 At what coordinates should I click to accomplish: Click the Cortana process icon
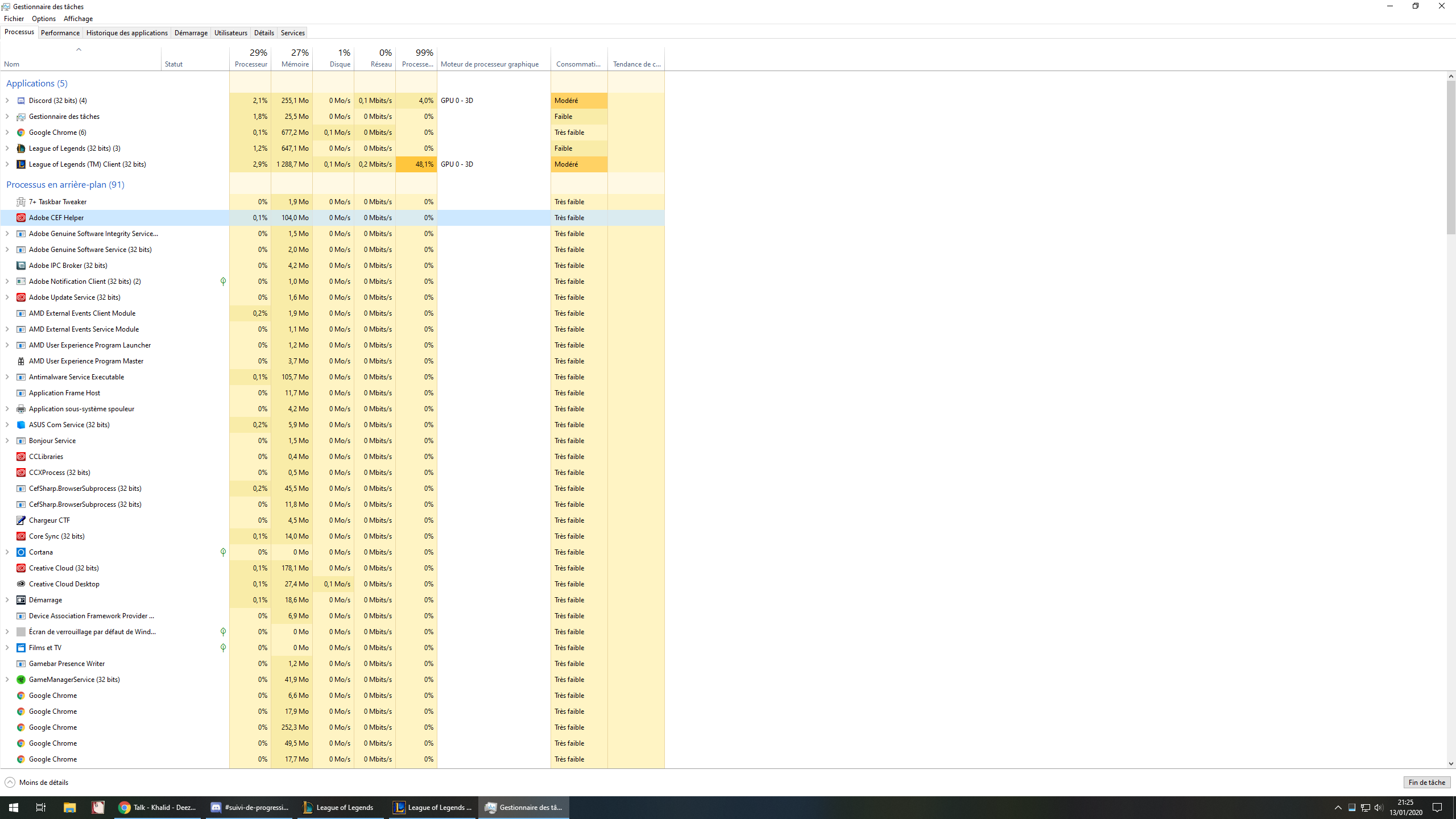click(21, 552)
